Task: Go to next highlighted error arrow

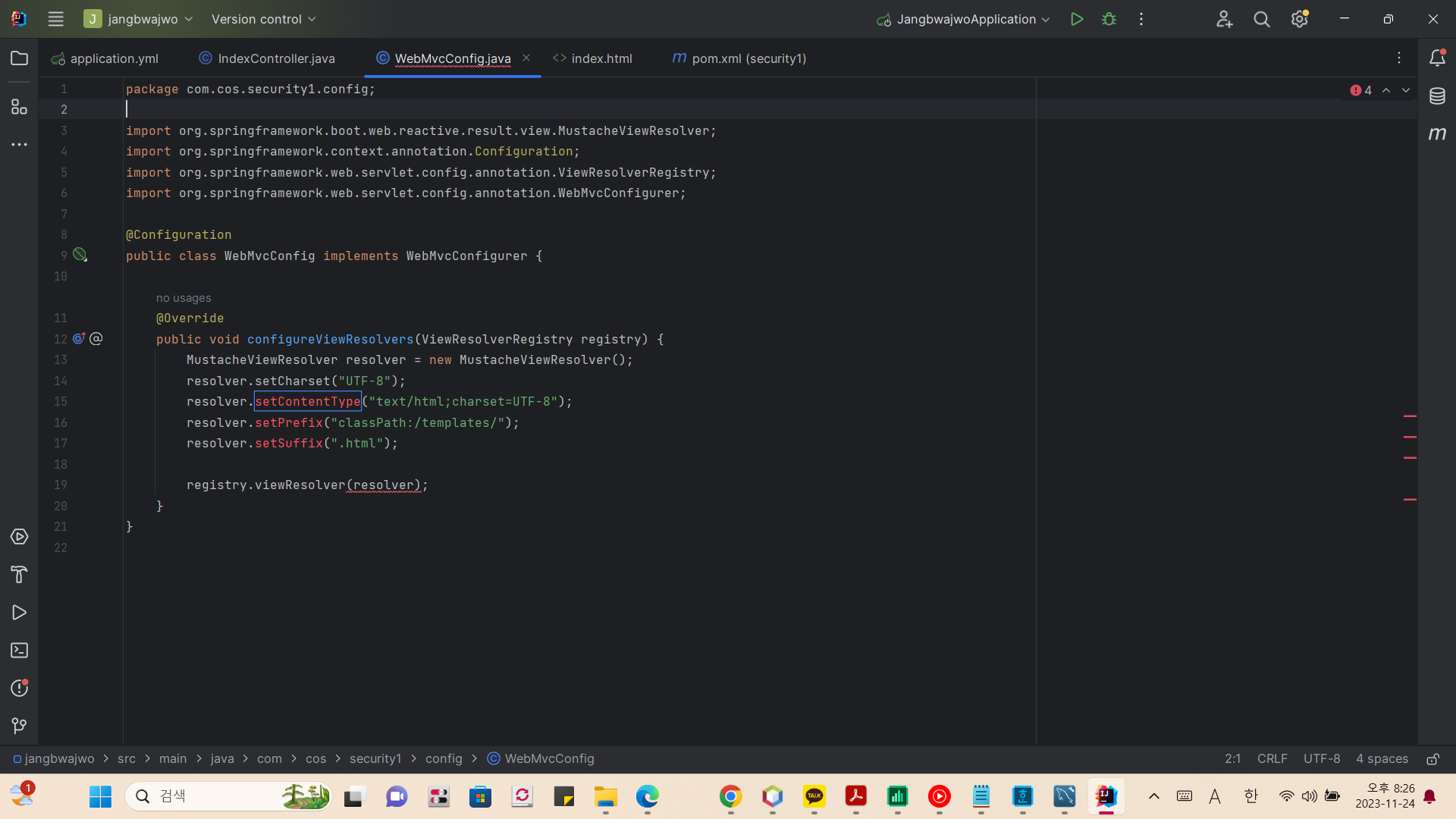Action: pos(1406,90)
